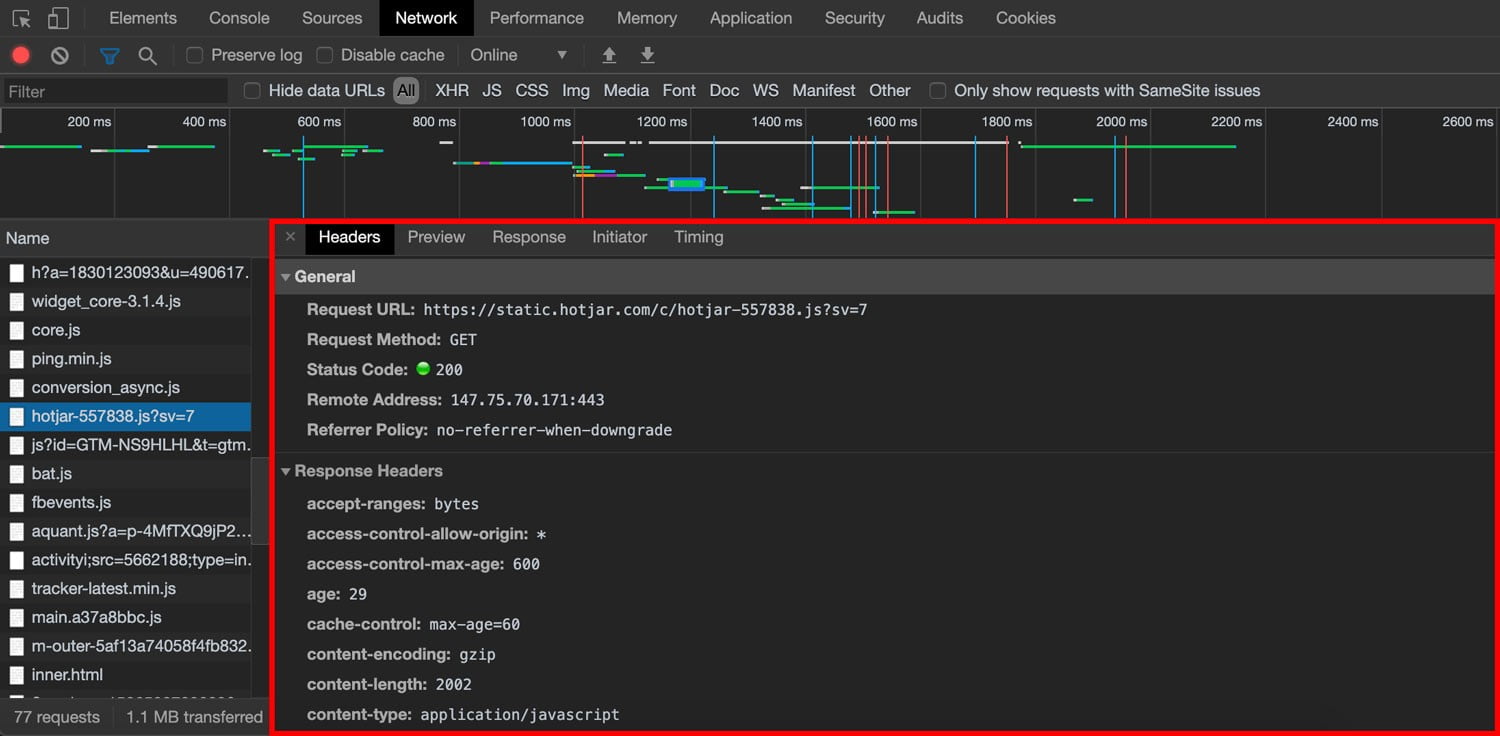The height and width of the screenshot is (736, 1500).
Task: Open network request search
Action: pyautogui.click(x=148, y=55)
